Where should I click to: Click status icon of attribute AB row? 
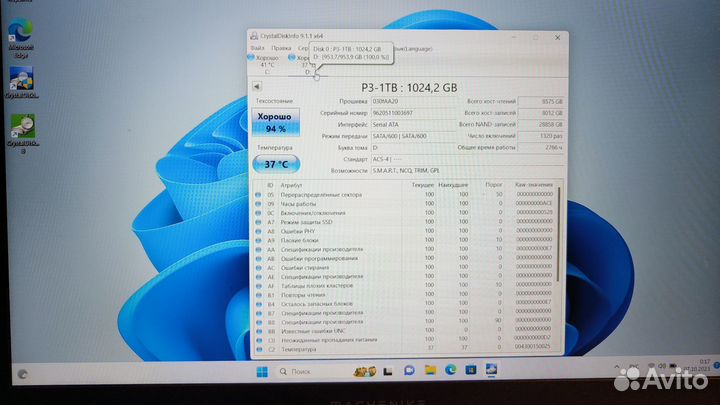click(x=258, y=259)
